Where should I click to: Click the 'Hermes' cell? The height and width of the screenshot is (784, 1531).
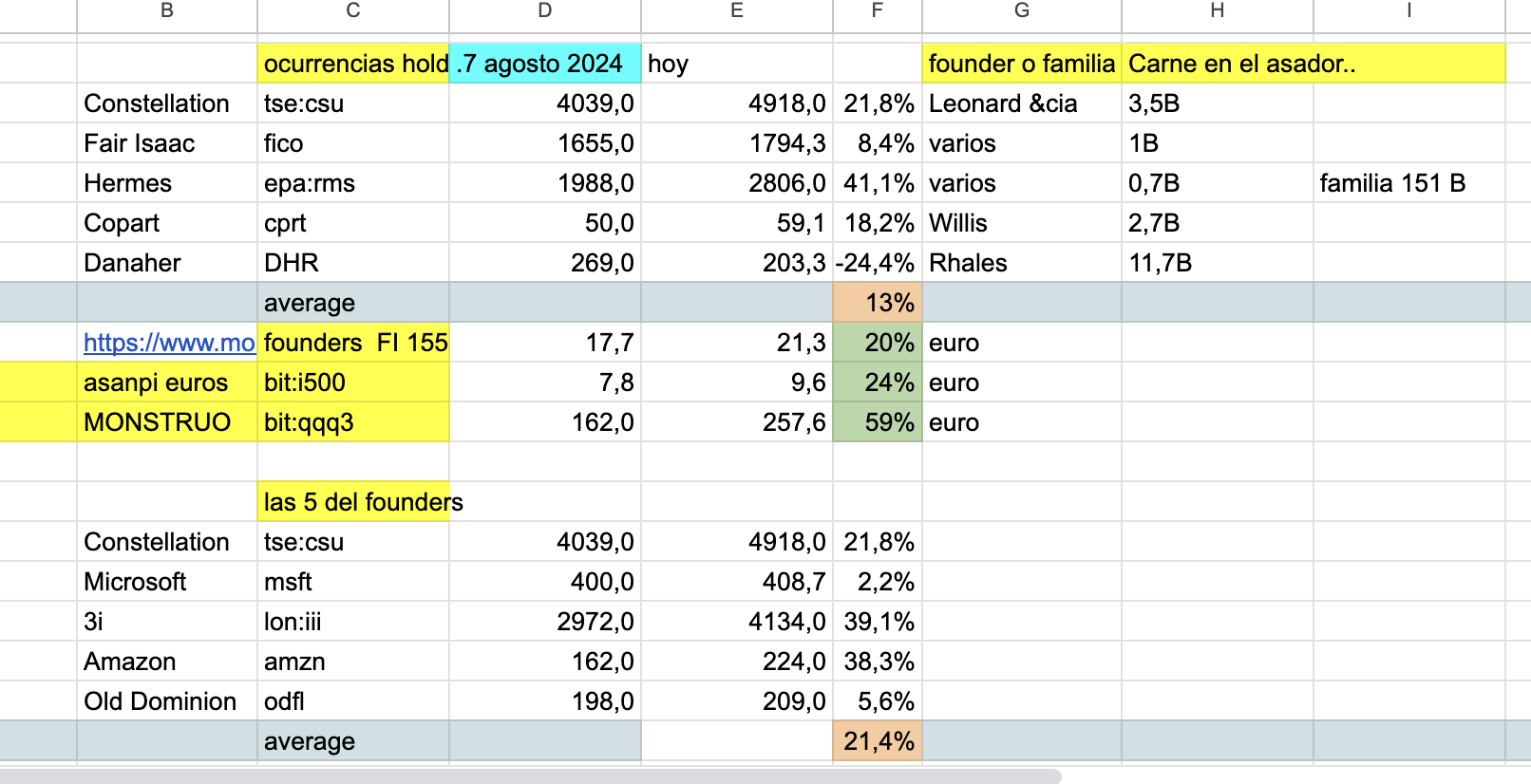pyautogui.click(x=167, y=183)
